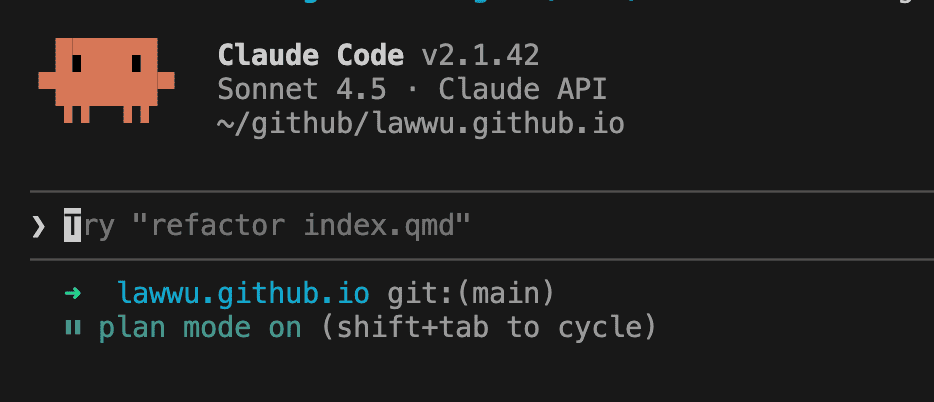The image size is (934, 402).
Task: Click the Claude API provider label
Action: coord(522,90)
